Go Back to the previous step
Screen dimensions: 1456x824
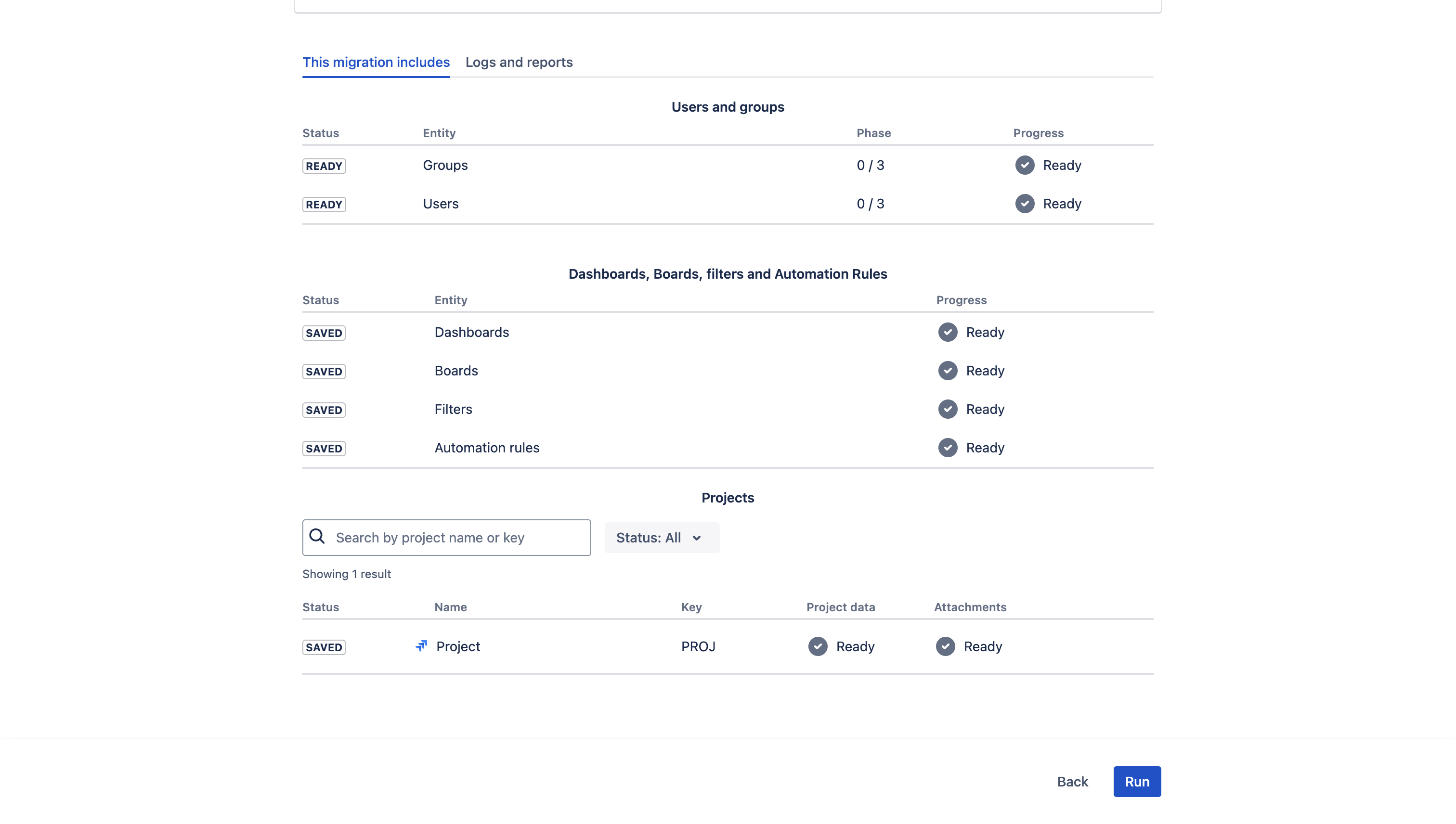click(1072, 782)
